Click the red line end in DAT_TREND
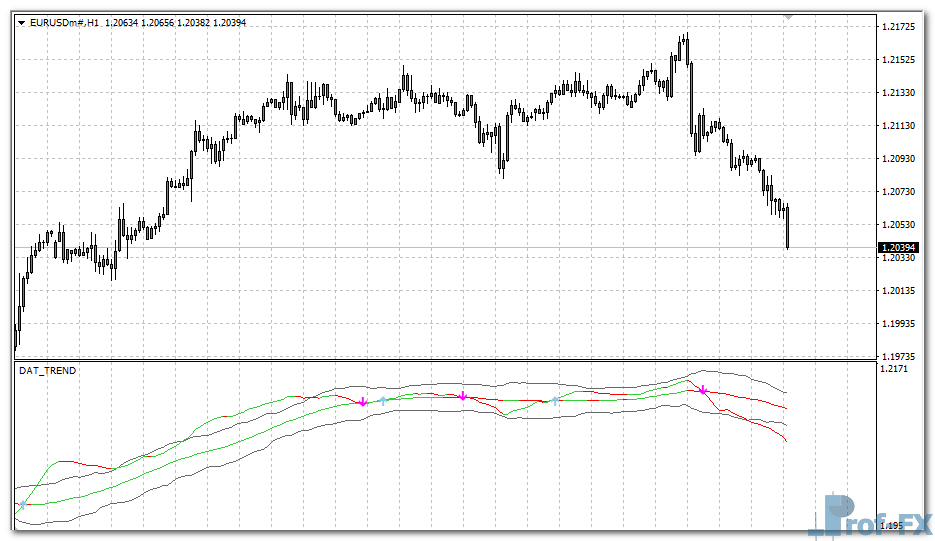The height and width of the screenshot is (541, 935). pos(786,441)
